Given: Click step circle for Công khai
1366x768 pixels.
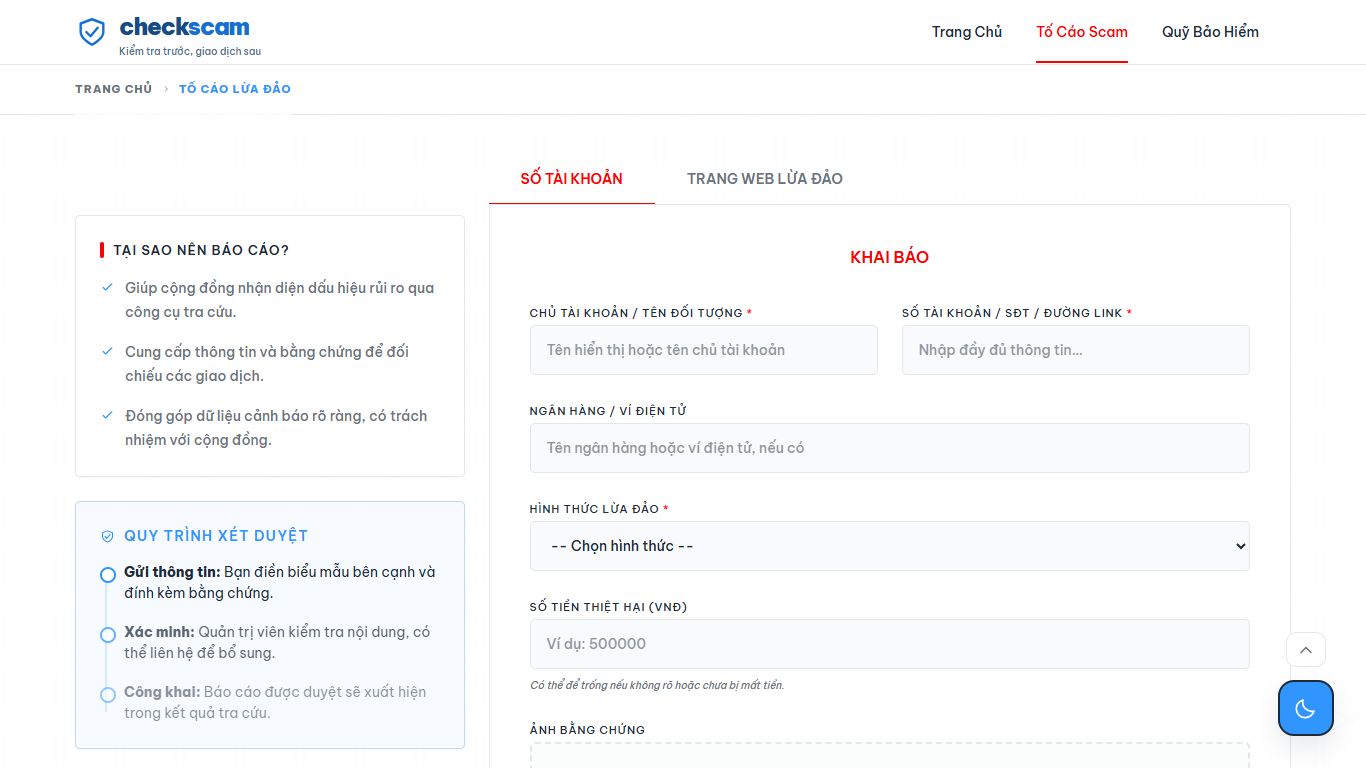Looking at the screenshot, I should click(x=108, y=695).
